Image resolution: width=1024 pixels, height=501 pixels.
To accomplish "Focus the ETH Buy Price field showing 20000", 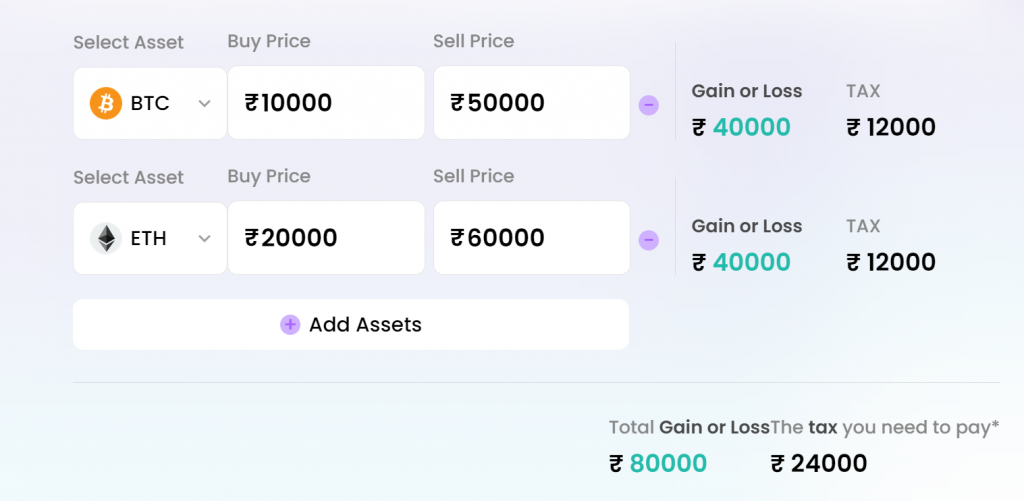I will 327,238.
